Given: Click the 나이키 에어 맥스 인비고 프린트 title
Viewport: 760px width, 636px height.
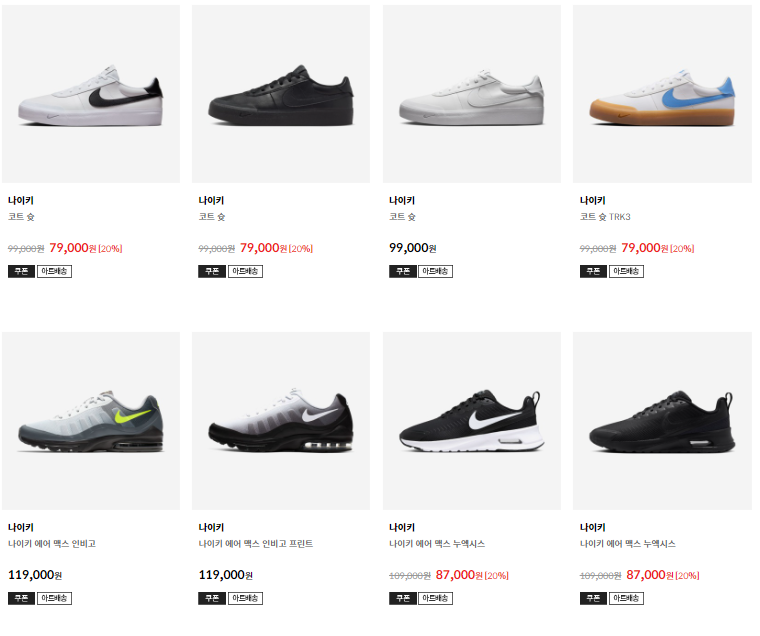Looking at the screenshot, I should (255, 544).
